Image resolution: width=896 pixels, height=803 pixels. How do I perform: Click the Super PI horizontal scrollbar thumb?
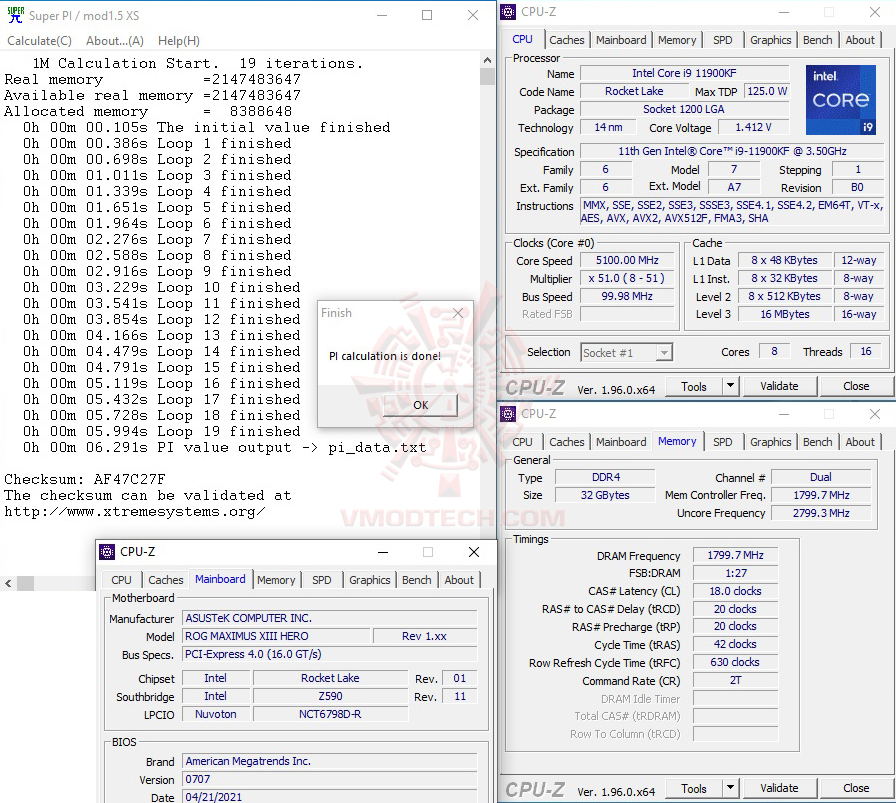click(x=25, y=584)
